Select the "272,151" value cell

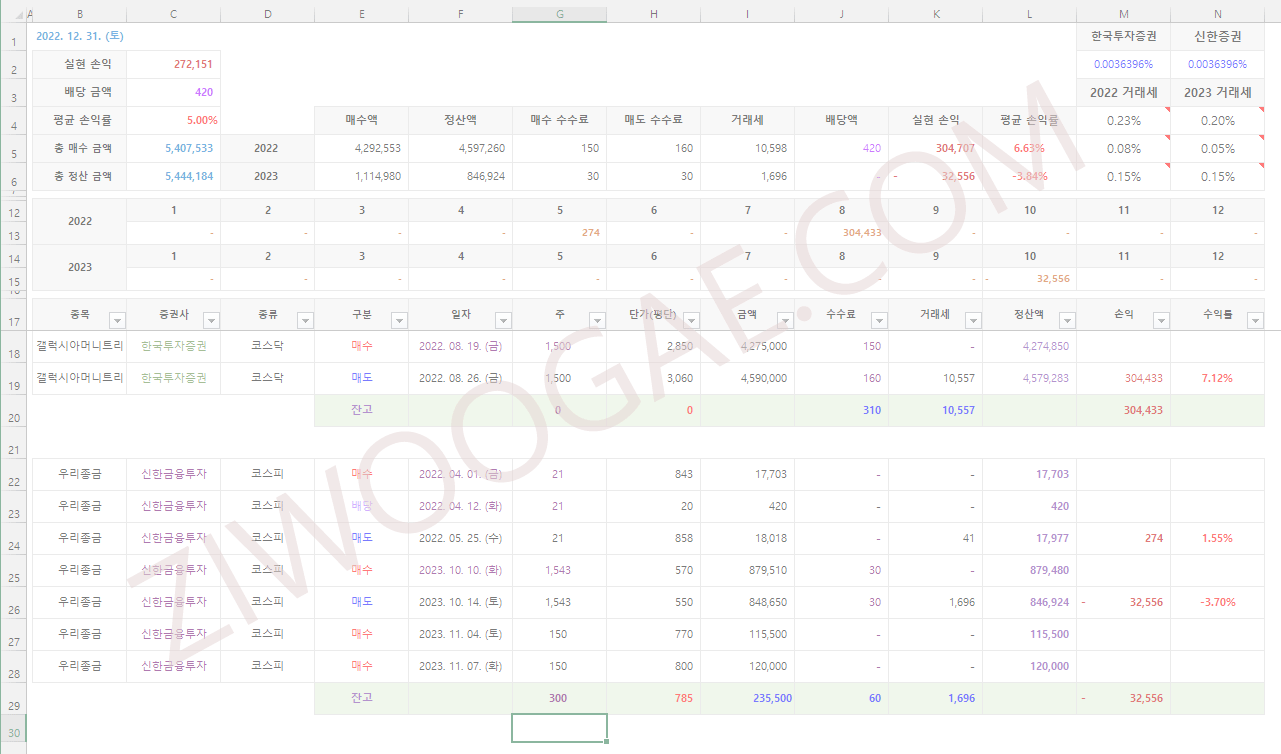click(x=174, y=64)
